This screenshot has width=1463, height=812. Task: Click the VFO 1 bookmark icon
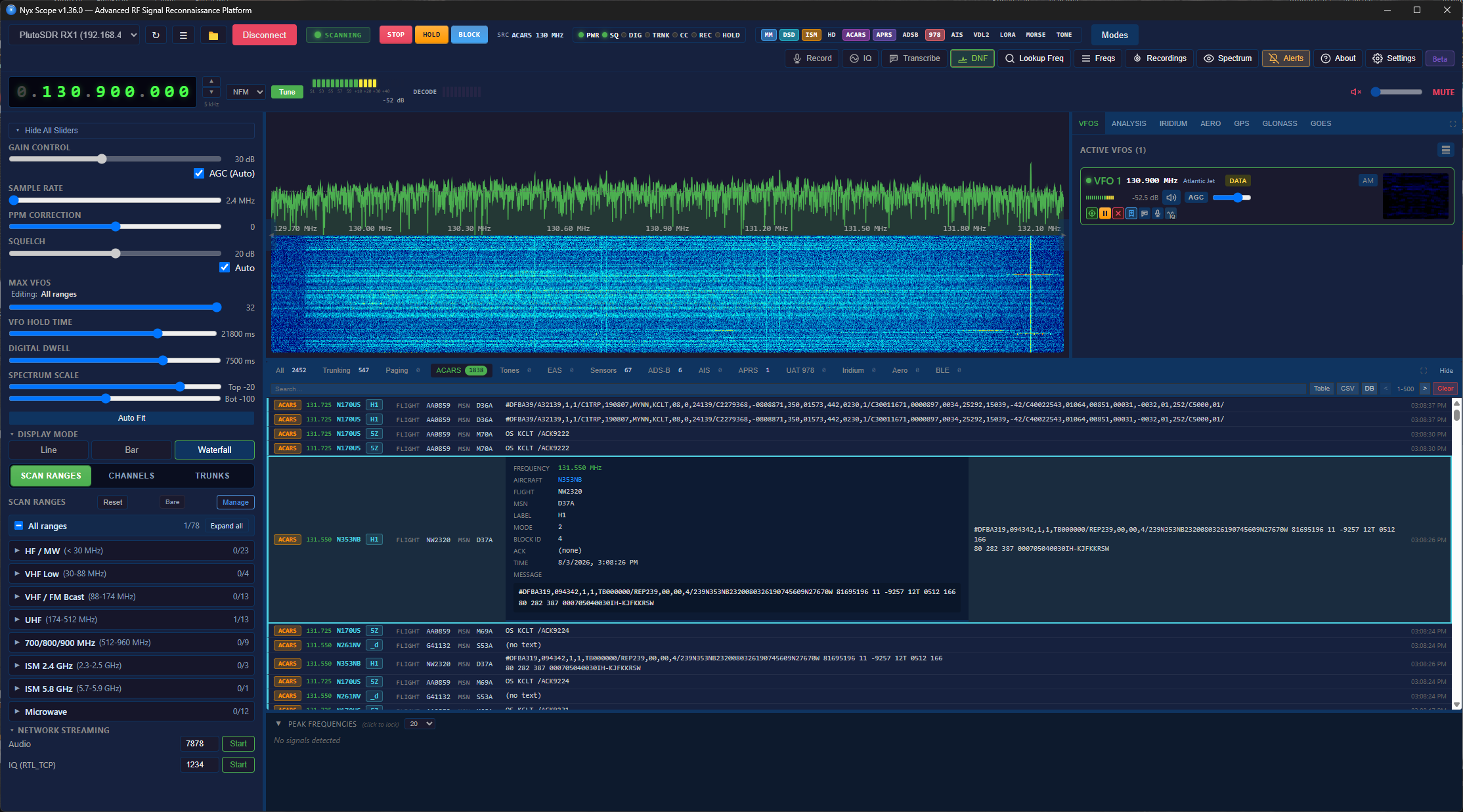(x=1131, y=213)
